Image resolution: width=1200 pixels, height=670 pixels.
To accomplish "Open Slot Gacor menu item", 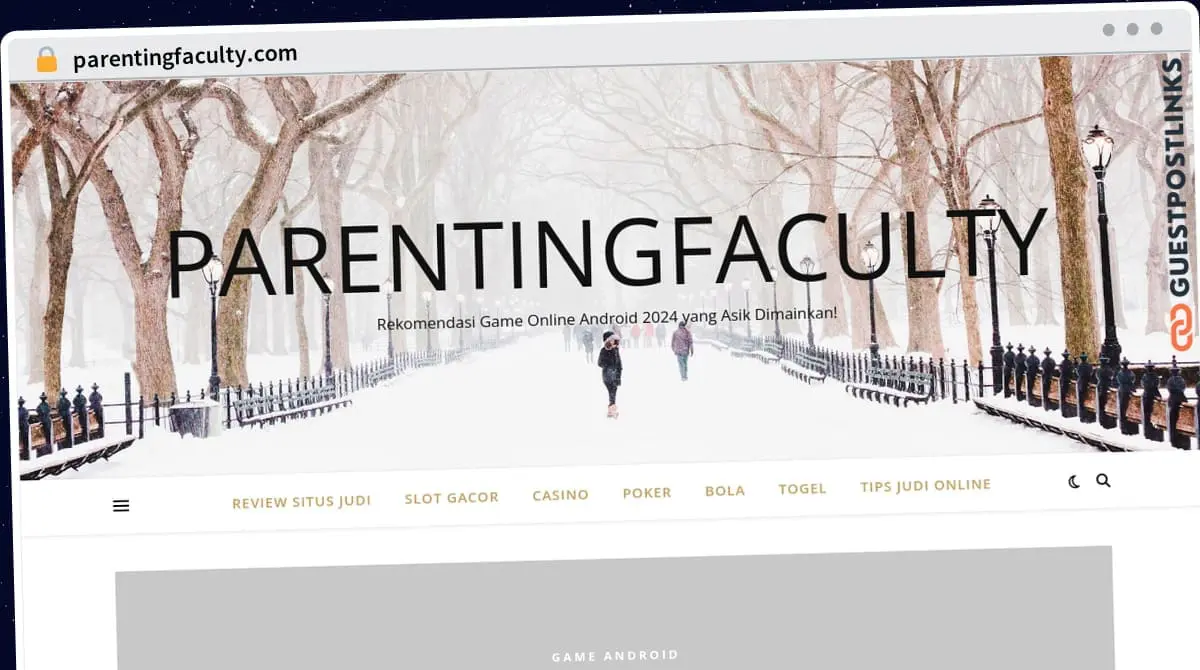I will tap(451, 497).
